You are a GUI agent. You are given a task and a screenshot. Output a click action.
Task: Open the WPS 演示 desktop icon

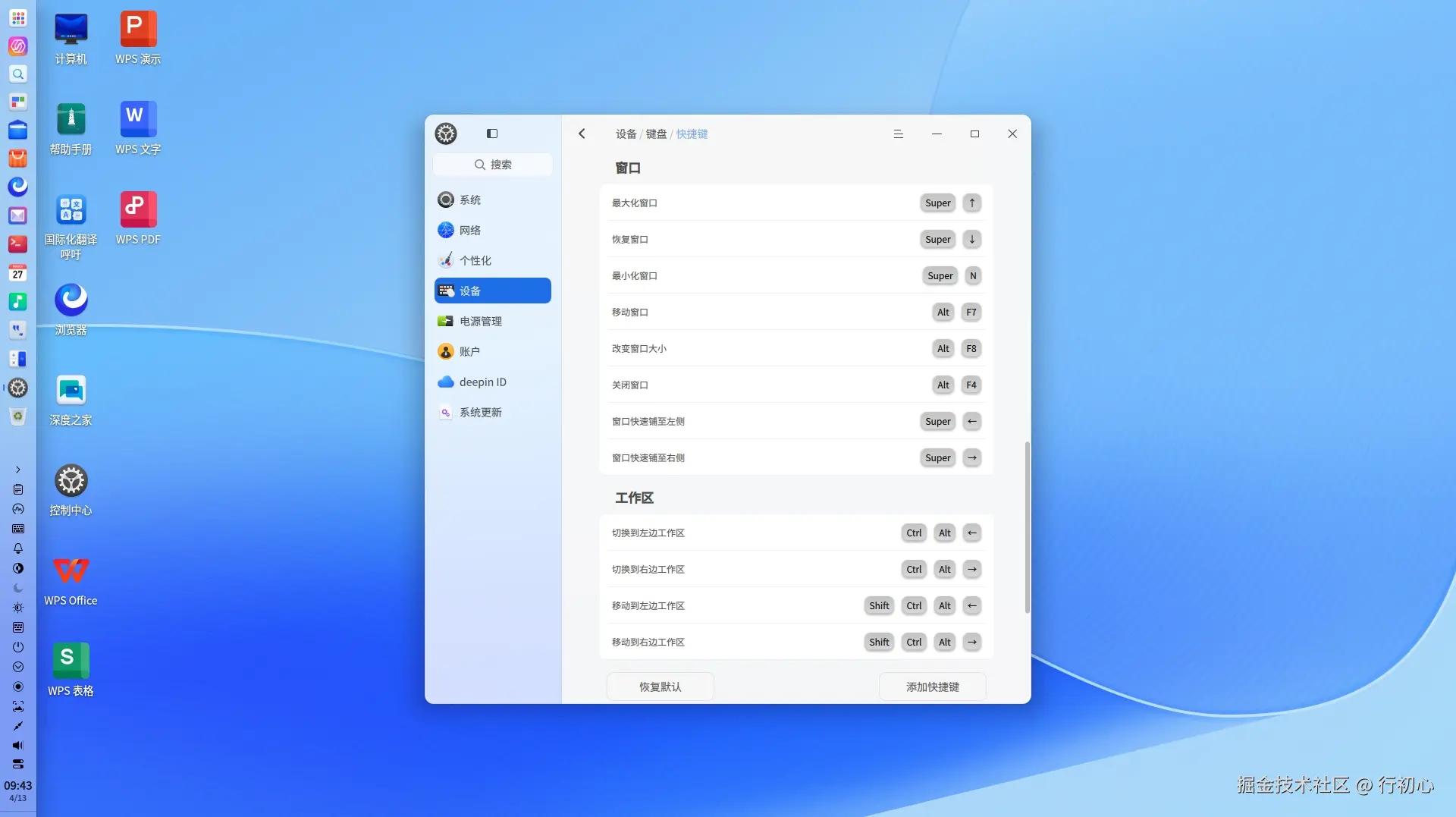click(x=138, y=38)
